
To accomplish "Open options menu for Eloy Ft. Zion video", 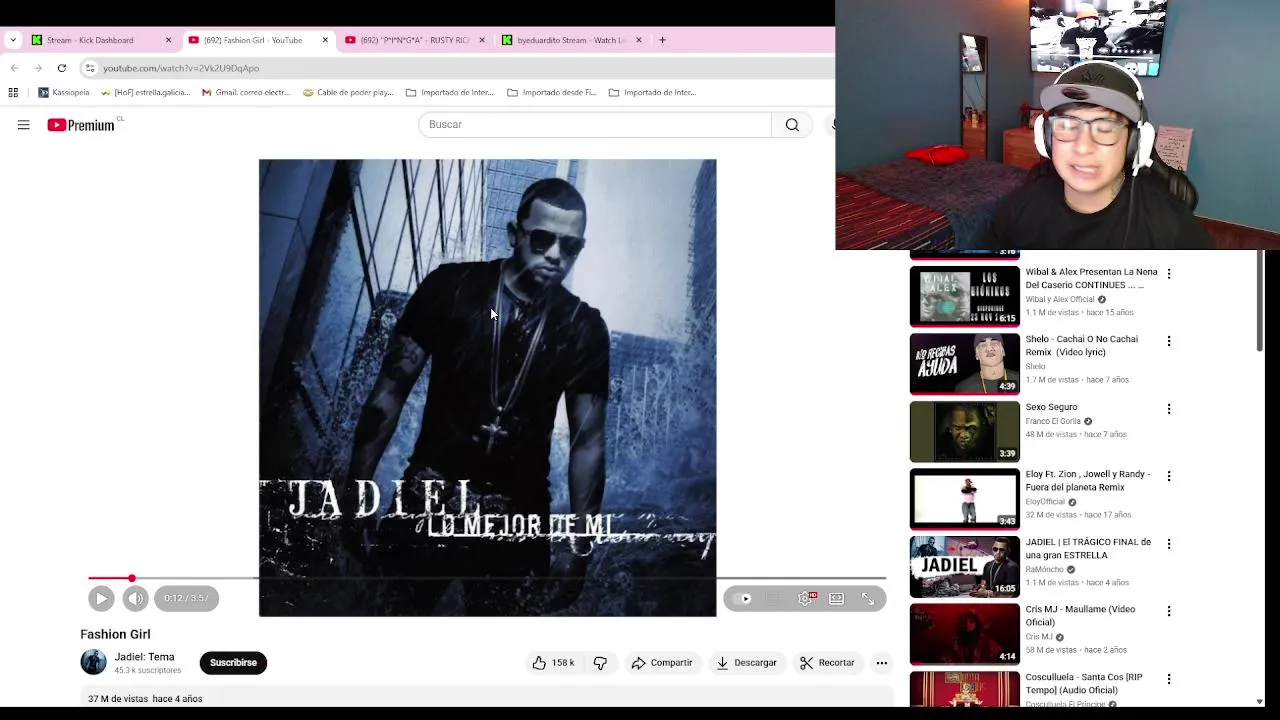I will pos(1169,476).
